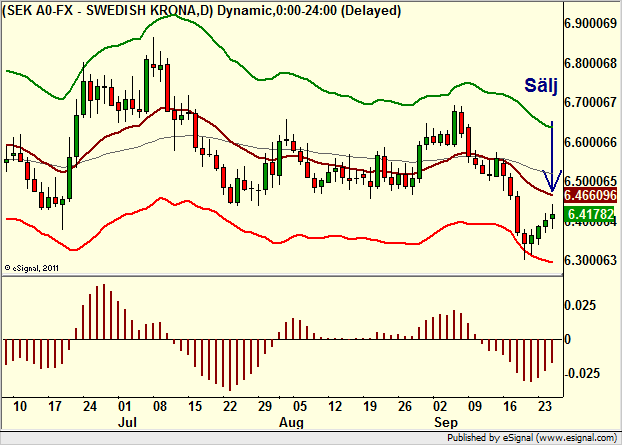Click the dark red 6.466096 value tag

click(590, 195)
